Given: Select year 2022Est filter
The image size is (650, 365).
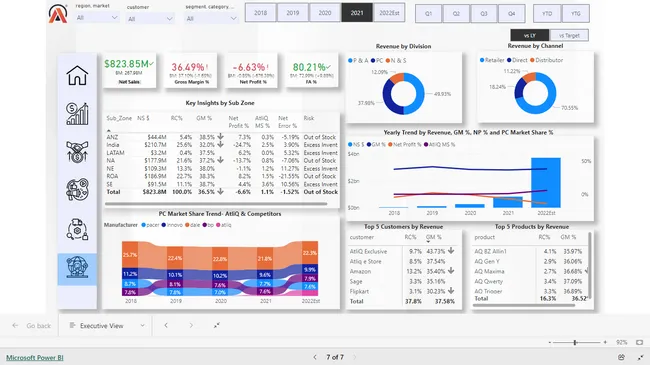Looking at the screenshot, I should pyautogui.click(x=389, y=13).
